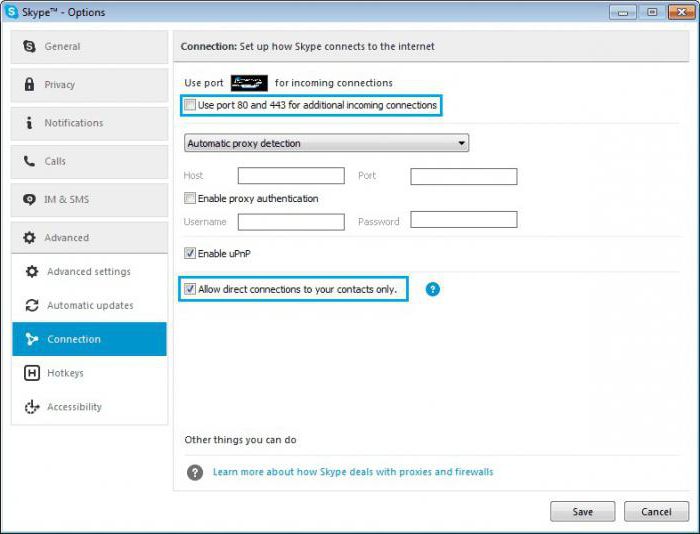
Task: Go to Calls settings
Action: coord(89,162)
